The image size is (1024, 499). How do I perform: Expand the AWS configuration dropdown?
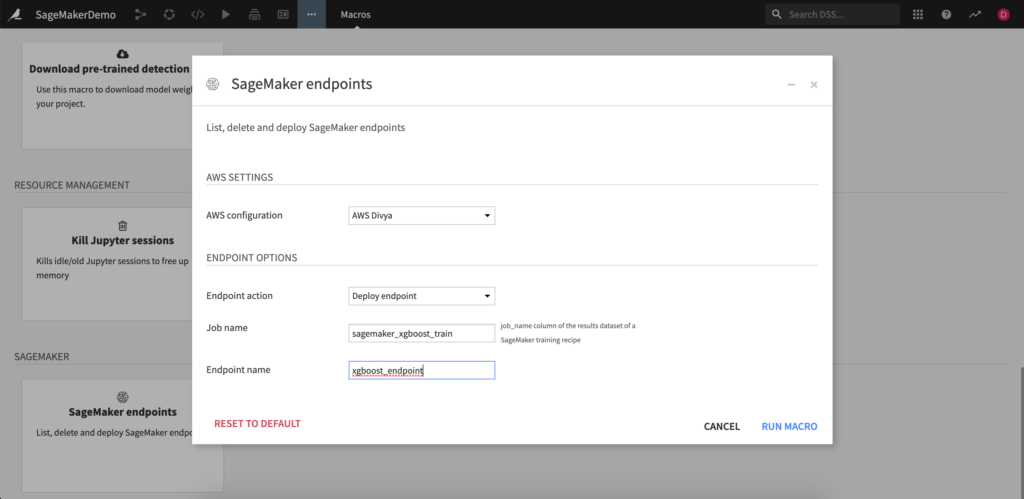point(420,215)
